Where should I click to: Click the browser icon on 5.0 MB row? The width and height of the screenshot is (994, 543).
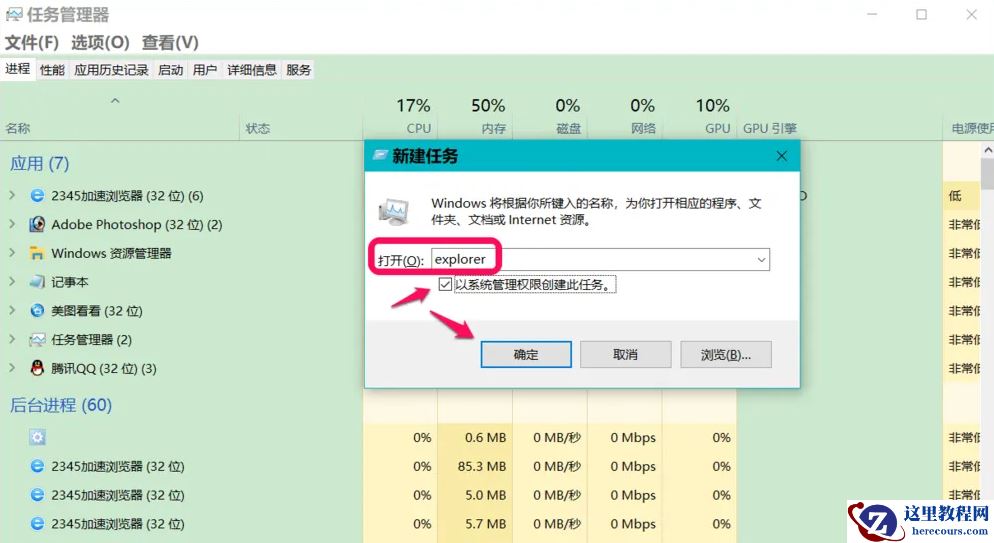pyautogui.click(x=37, y=495)
